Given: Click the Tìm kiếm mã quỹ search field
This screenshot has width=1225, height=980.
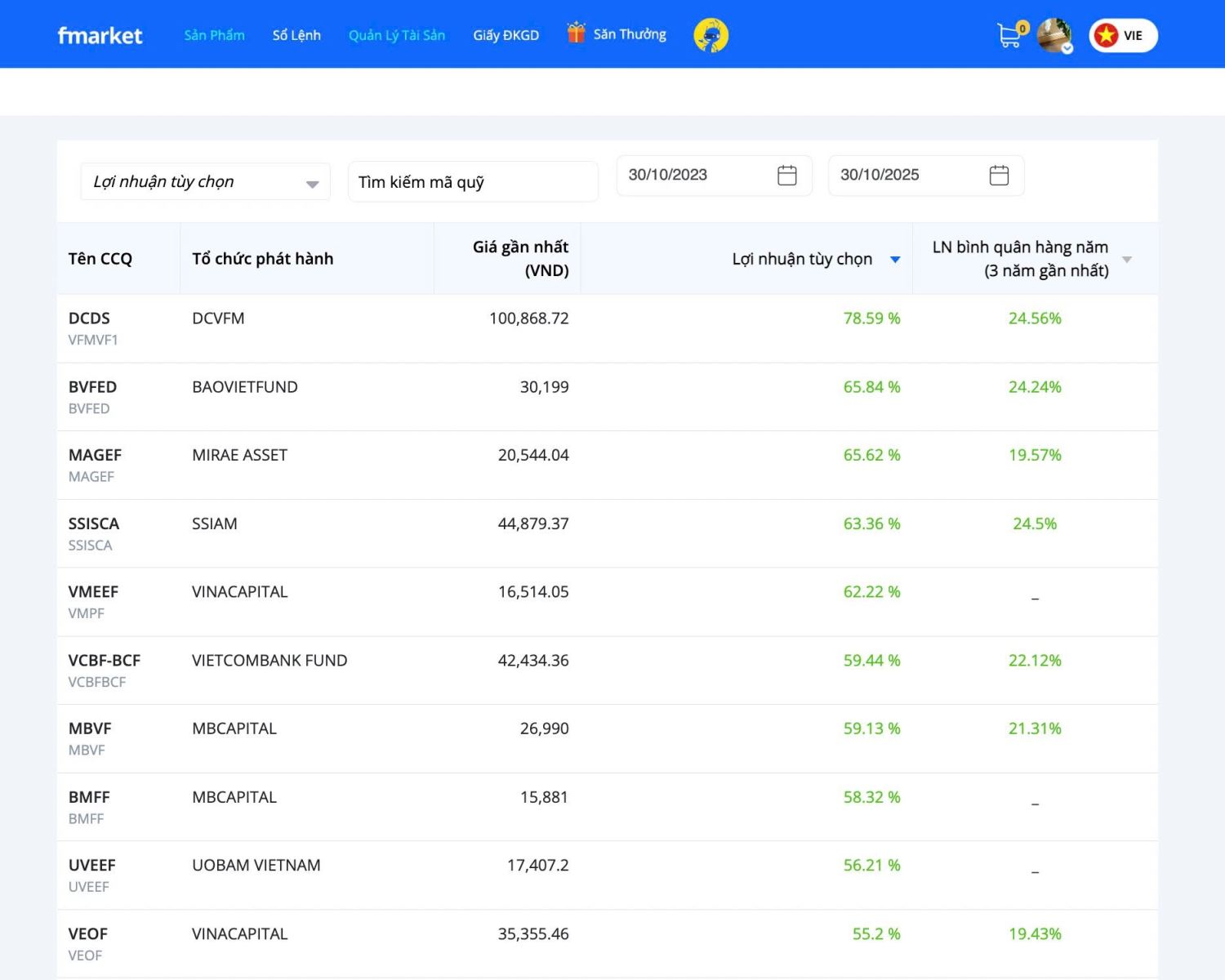Looking at the screenshot, I should click(473, 182).
